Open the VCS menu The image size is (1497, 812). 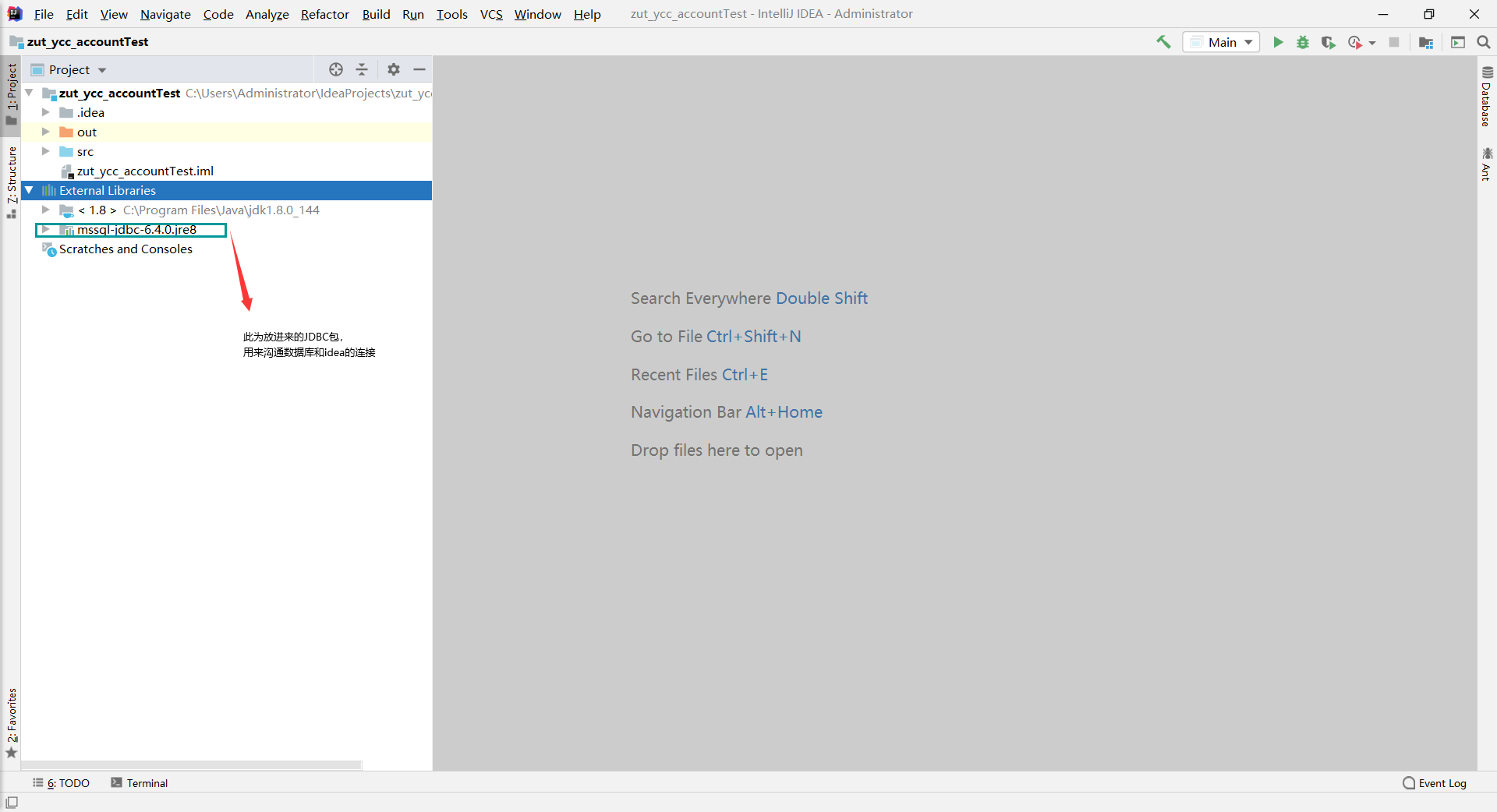click(491, 14)
